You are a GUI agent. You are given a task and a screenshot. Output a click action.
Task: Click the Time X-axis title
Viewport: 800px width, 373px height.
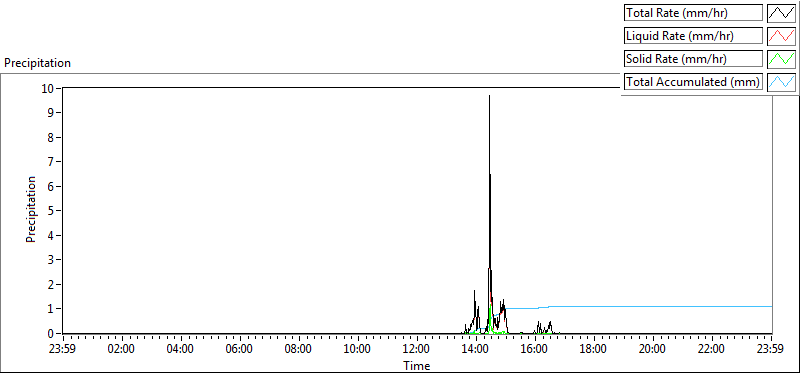pos(417,365)
